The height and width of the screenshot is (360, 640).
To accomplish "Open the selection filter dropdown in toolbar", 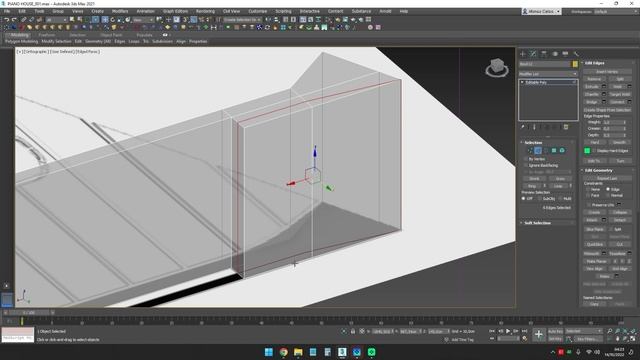I will pos(56,20).
